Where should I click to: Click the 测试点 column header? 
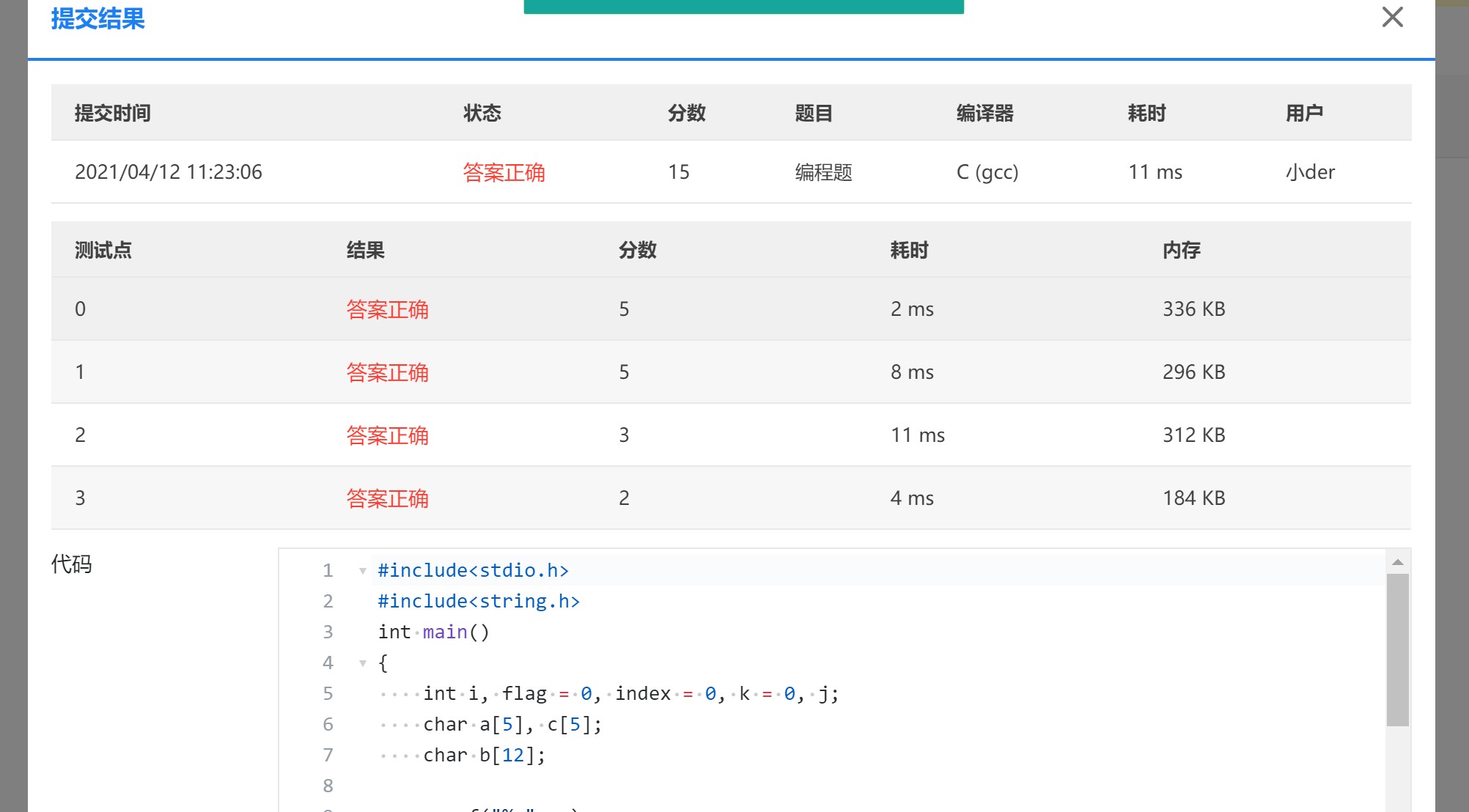[103, 250]
